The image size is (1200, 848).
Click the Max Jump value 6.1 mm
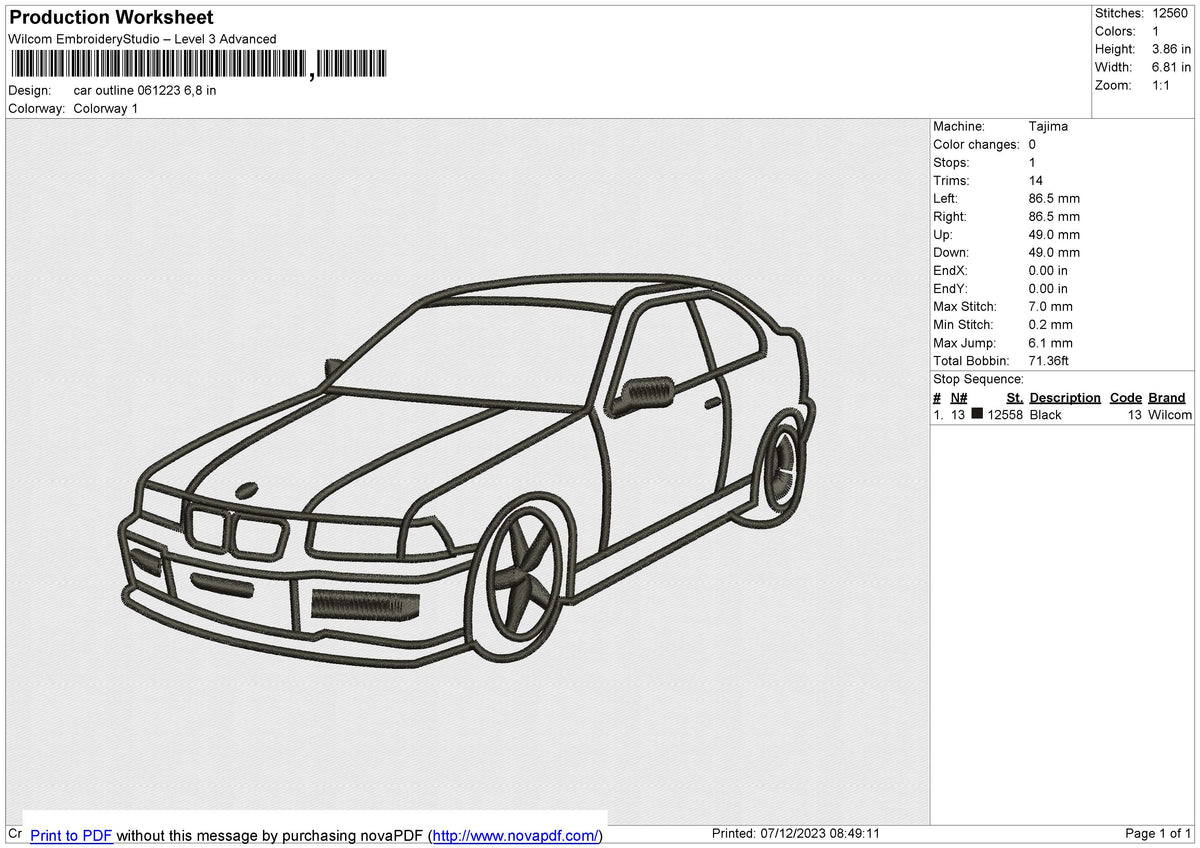1050,342
